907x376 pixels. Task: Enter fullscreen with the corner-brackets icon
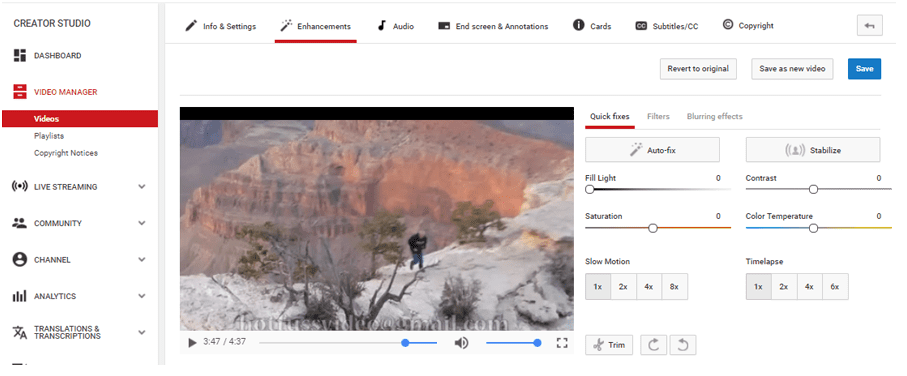pyautogui.click(x=562, y=342)
